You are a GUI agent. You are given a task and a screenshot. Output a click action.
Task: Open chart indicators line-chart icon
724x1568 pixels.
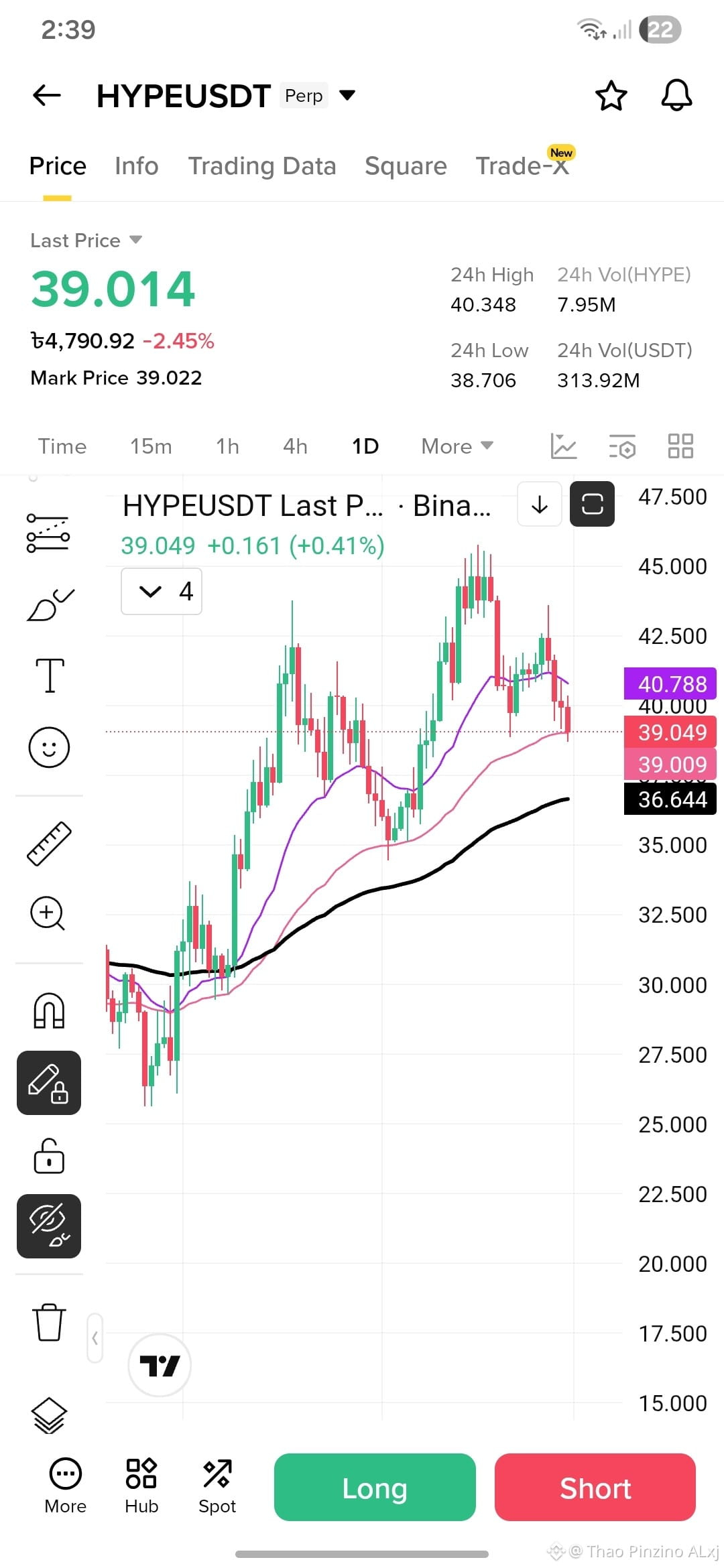pos(564,446)
